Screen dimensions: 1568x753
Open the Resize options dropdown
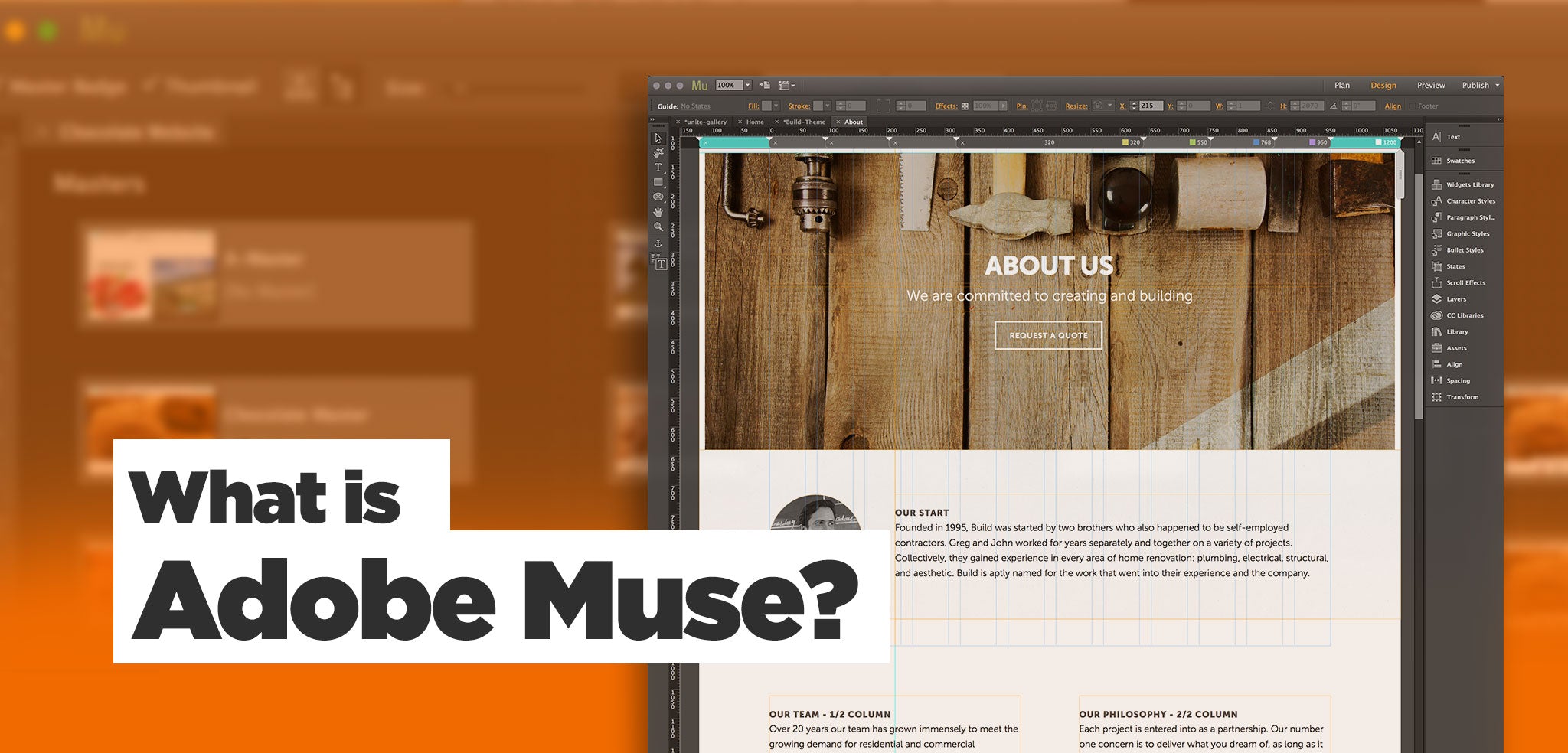[1108, 106]
